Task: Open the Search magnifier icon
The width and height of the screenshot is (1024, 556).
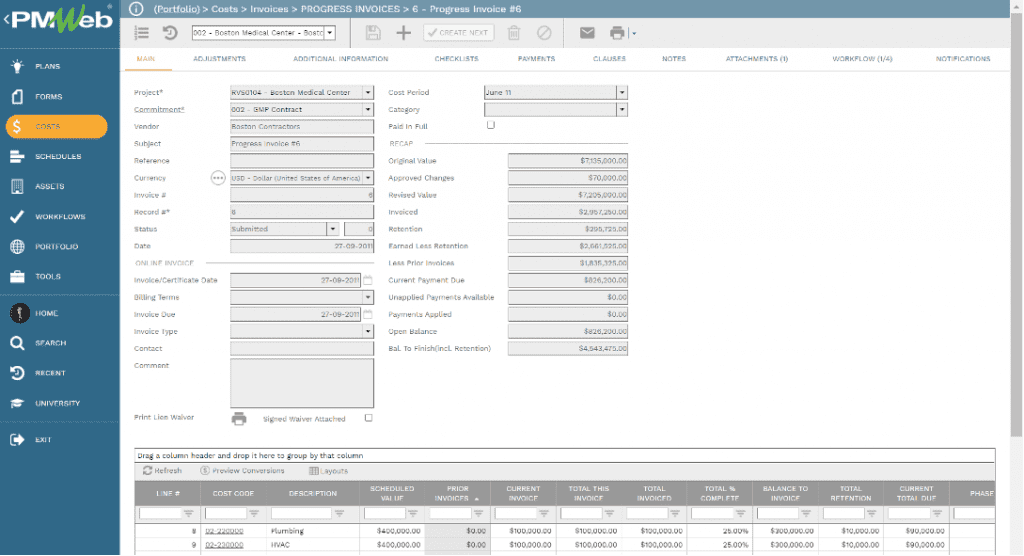Action: click(18, 343)
